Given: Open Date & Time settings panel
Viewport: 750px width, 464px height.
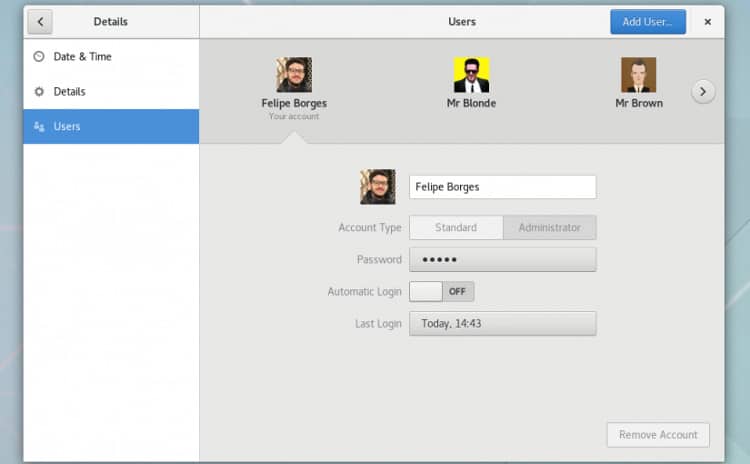Looking at the screenshot, I should click(x=111, y=56).
